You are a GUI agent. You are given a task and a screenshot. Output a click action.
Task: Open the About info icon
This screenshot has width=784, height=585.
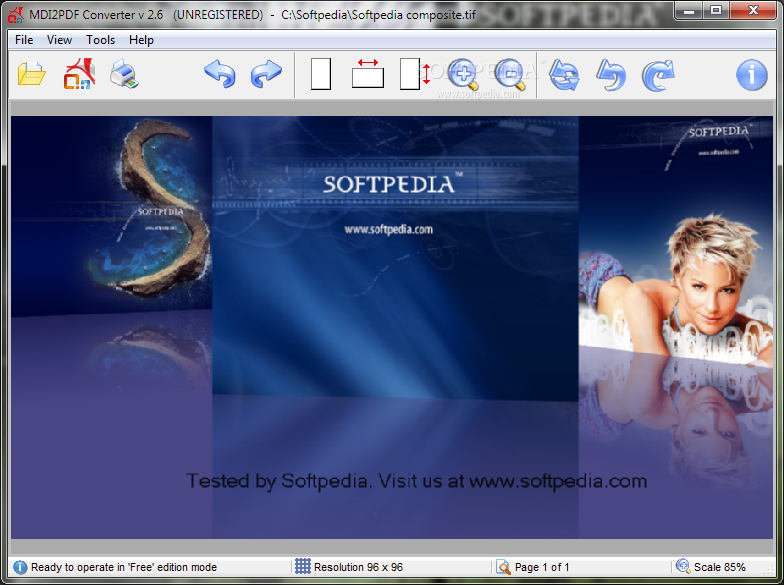coord(752,75)
